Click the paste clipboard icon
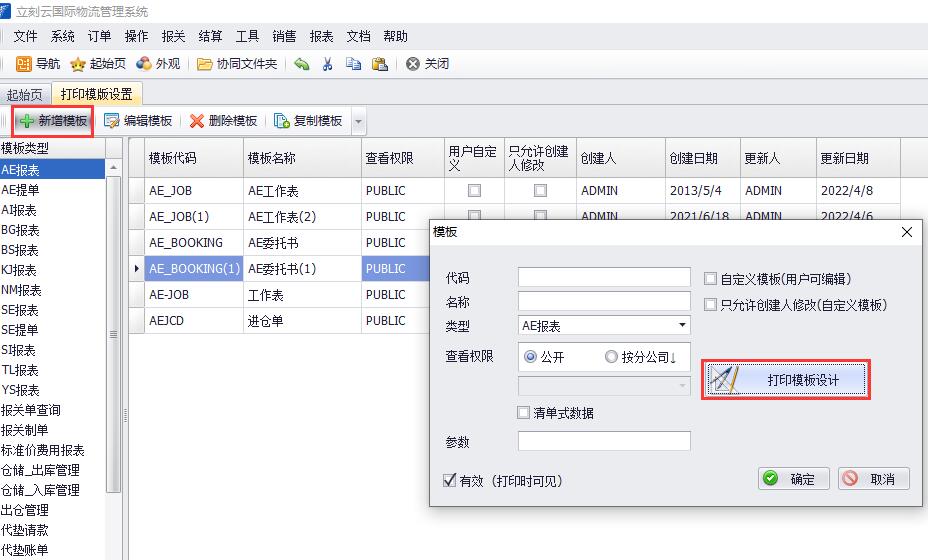 coord(379,64)
